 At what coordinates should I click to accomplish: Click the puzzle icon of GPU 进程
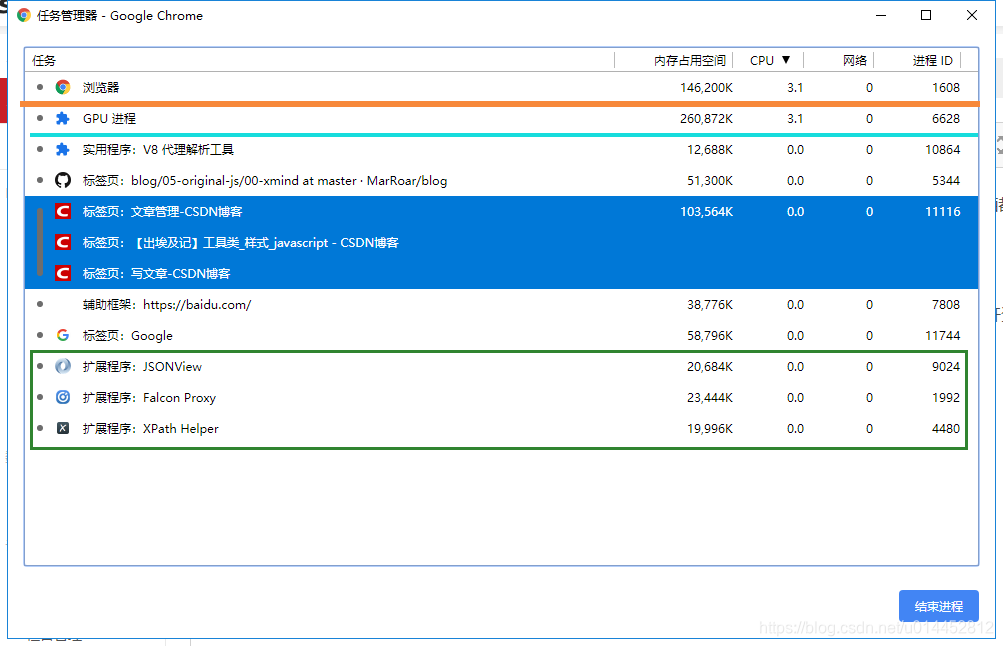point(63,118)
